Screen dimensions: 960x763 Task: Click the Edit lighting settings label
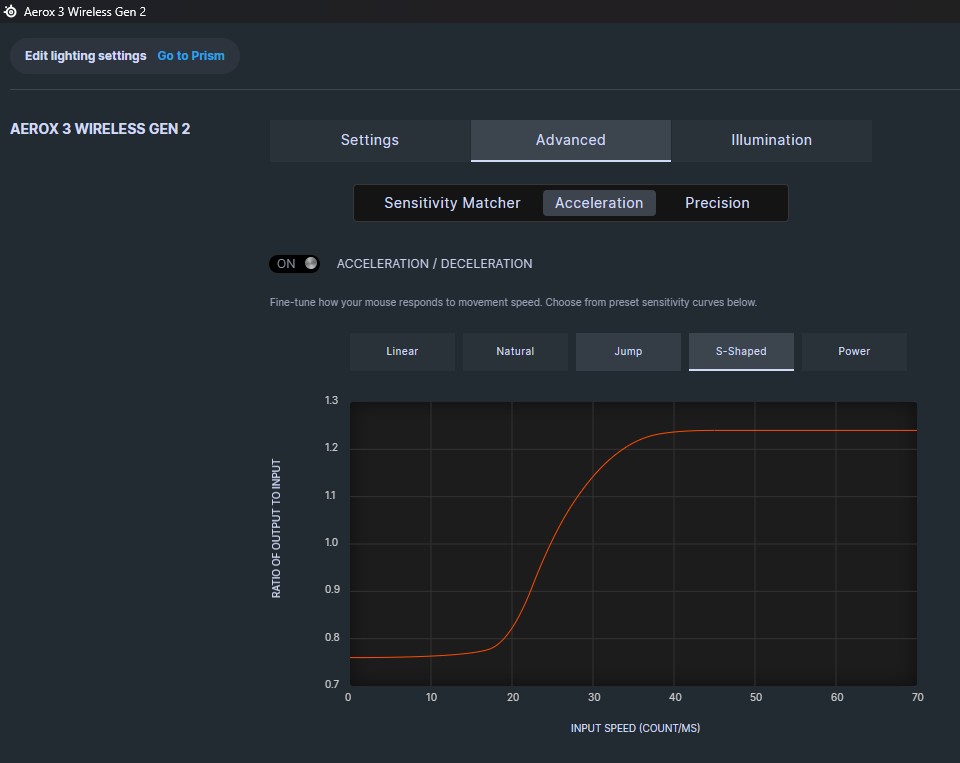point(85,56)
